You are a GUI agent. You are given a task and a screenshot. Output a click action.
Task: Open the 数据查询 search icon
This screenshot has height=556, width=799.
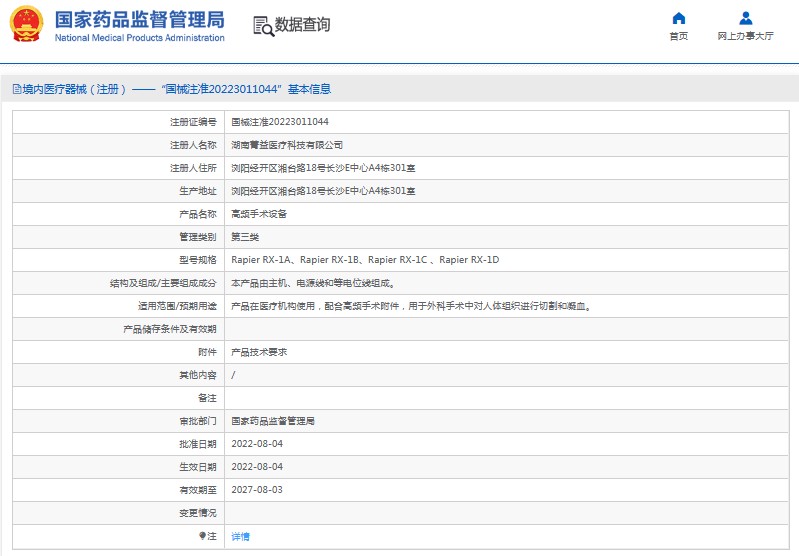263,26
